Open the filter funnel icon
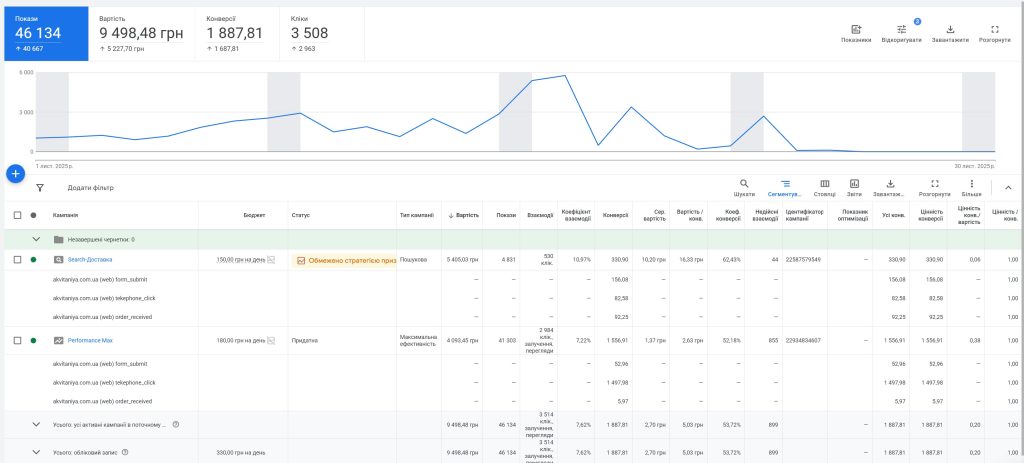 [x=40, y=187]
